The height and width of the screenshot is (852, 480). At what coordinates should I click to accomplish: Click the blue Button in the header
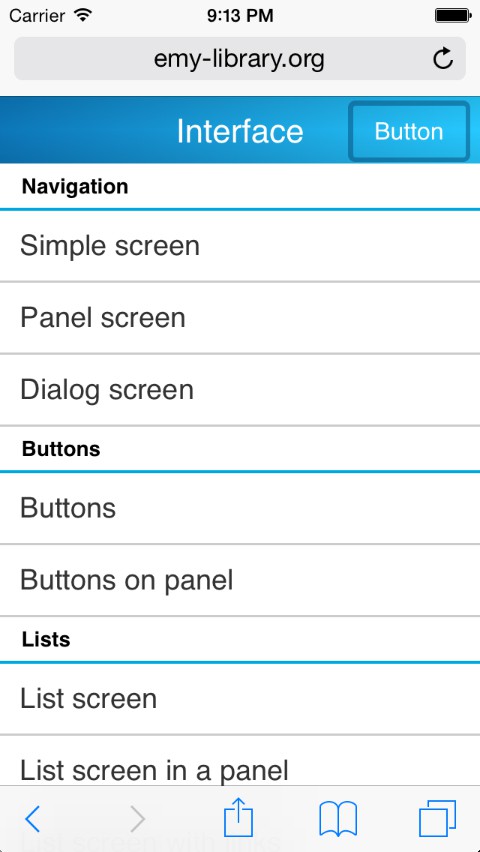[x=409, y=131]
